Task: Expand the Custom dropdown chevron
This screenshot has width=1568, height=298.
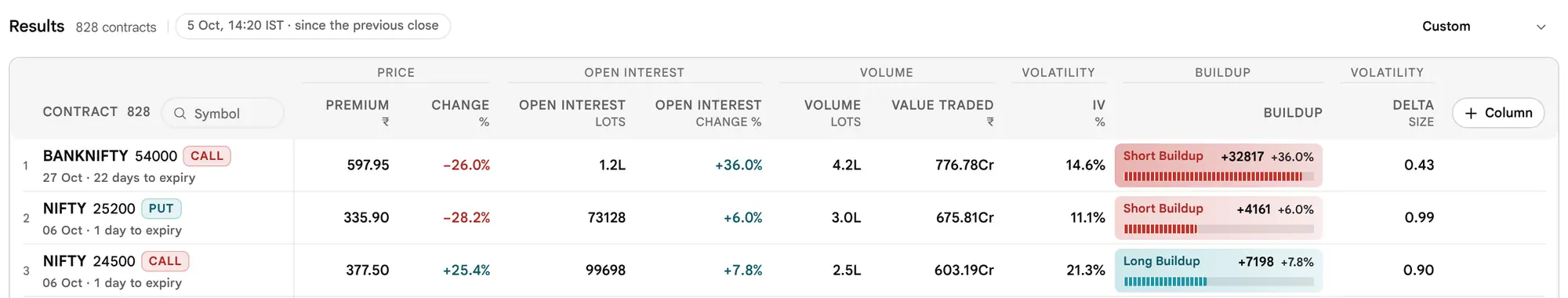Action: (x=1541, y=27)
